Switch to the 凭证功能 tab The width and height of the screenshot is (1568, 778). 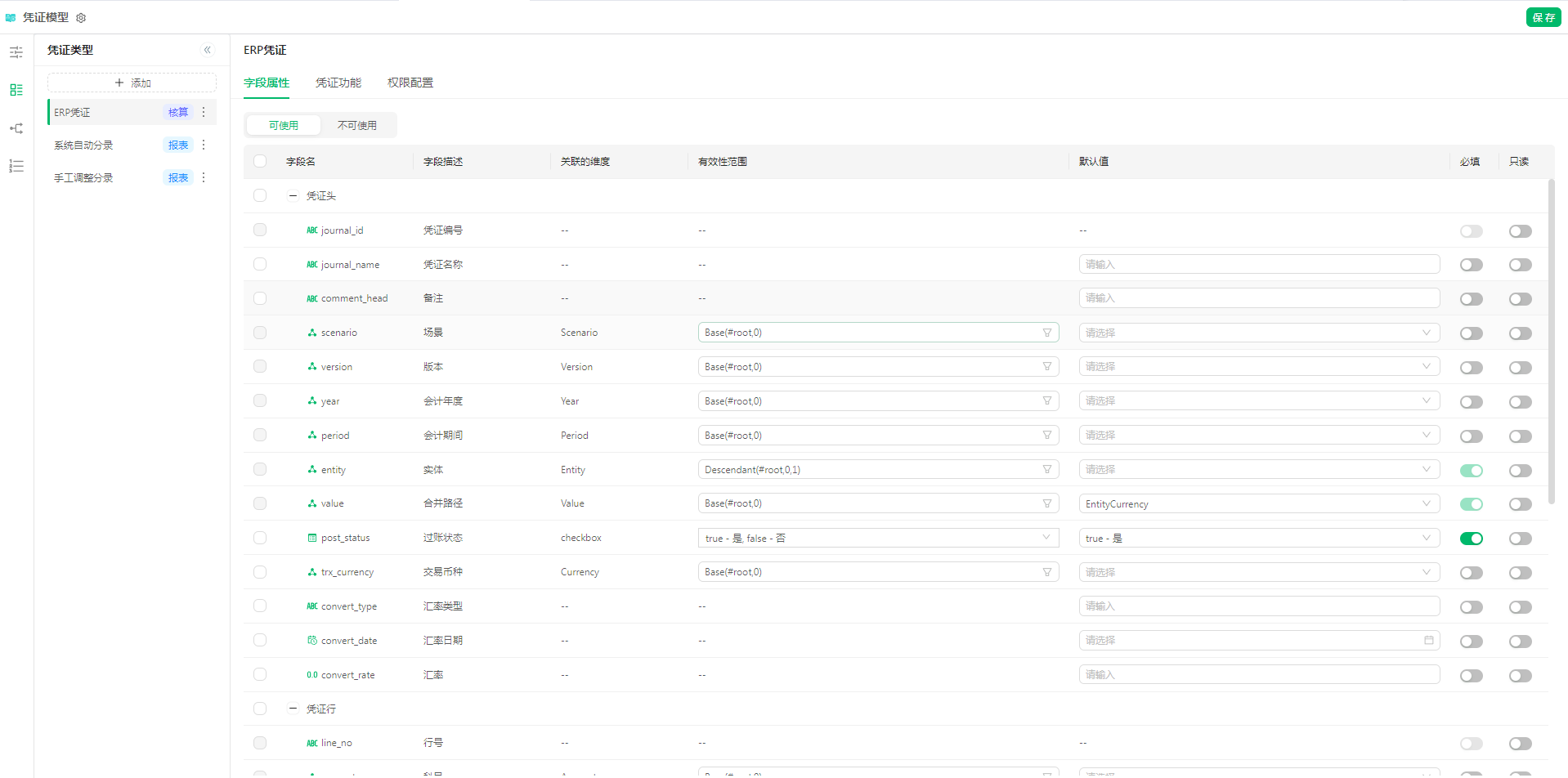pos(338,83)
